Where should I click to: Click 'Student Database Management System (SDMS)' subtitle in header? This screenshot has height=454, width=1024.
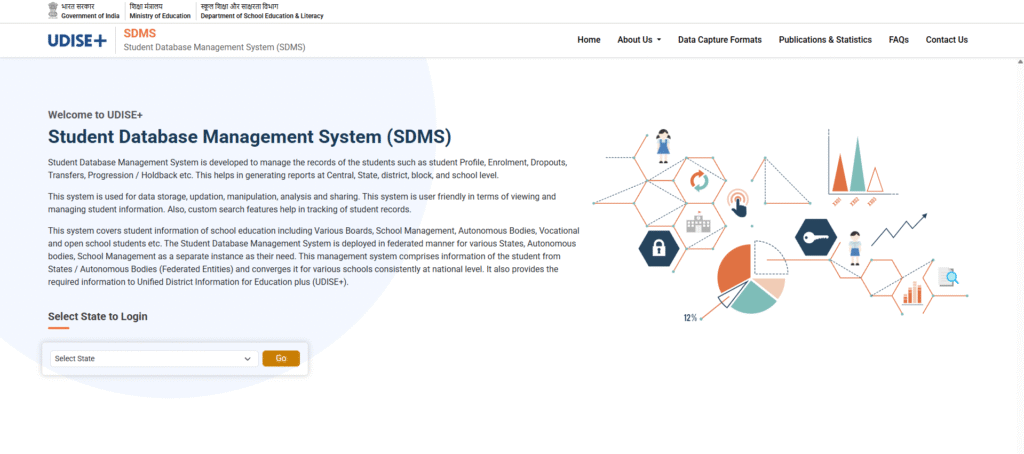coord(214,48)
